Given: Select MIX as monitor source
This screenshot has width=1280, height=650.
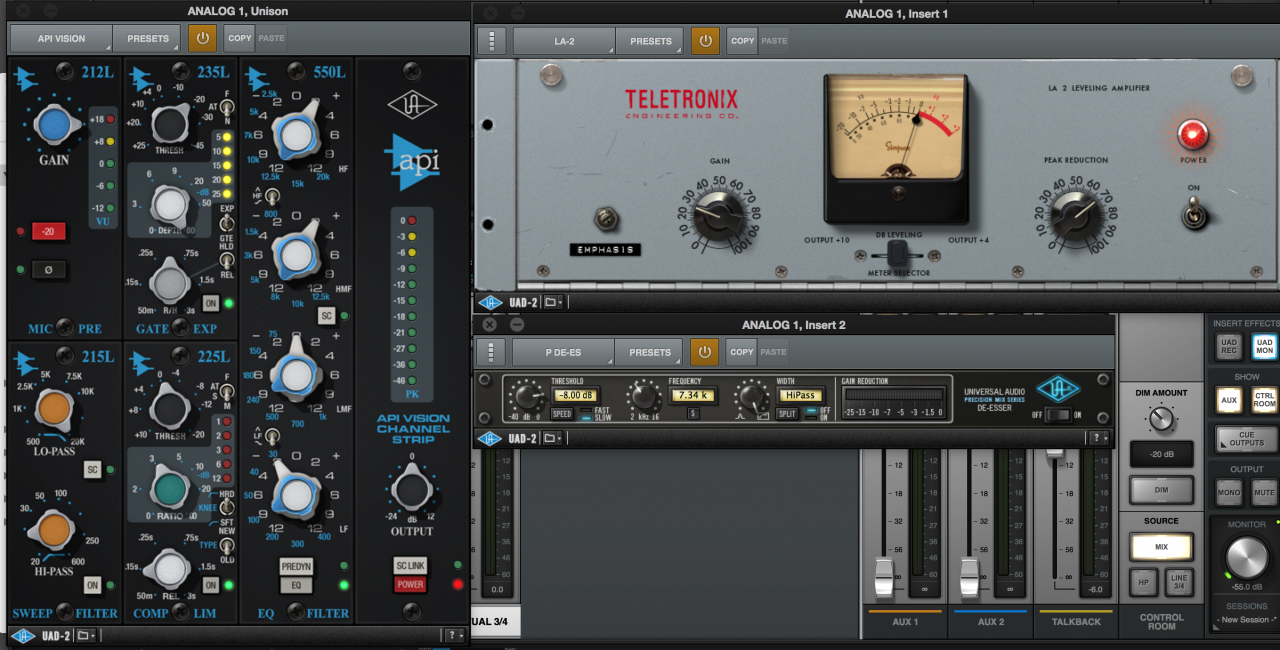Looking at the screenshot, I should point(1161,547).
